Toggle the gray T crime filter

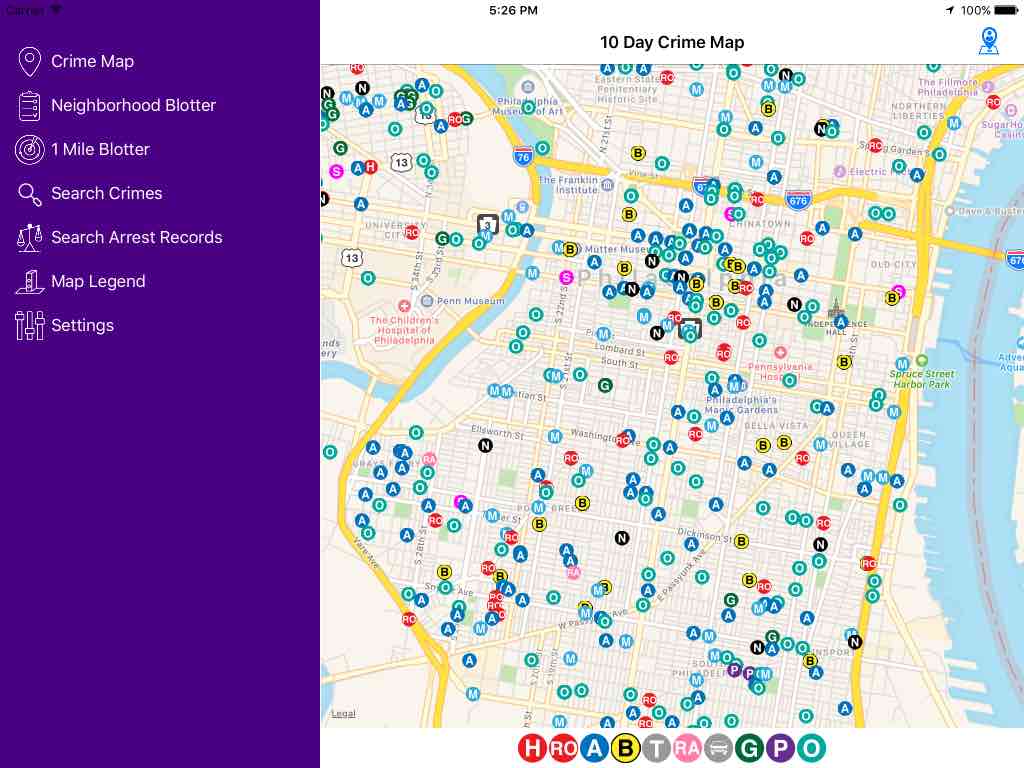[656, 748]
